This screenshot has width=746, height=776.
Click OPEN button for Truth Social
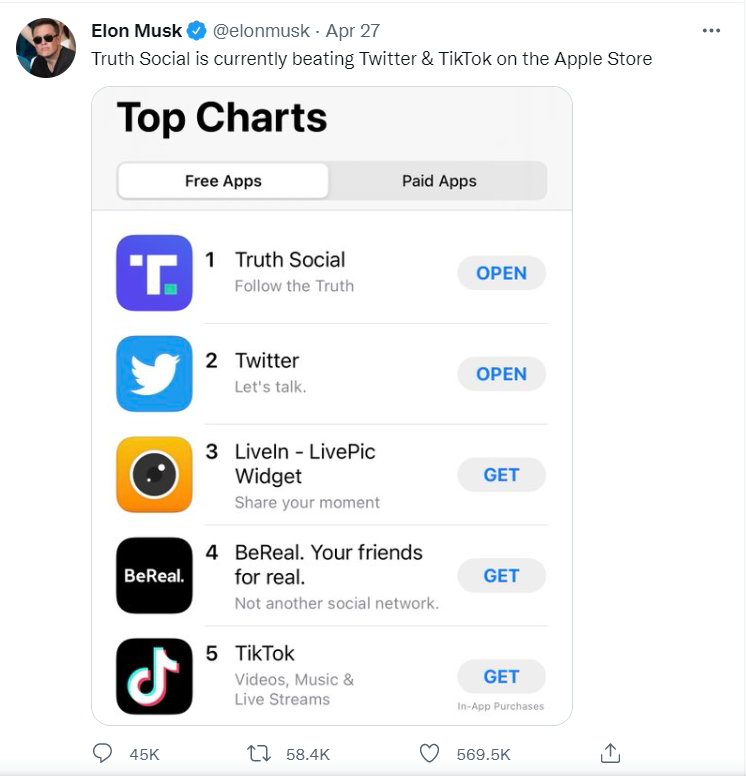point(501,273)
